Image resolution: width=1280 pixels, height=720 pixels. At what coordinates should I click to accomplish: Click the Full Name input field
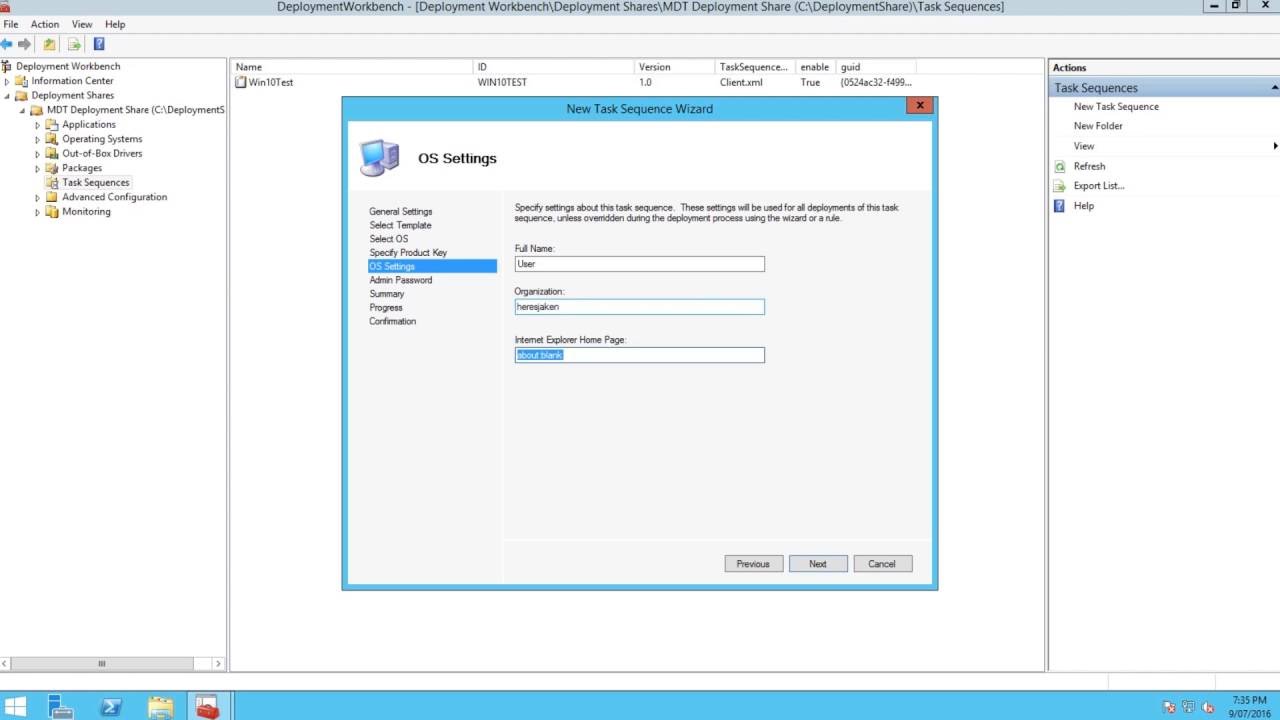[x=640, y=264]
